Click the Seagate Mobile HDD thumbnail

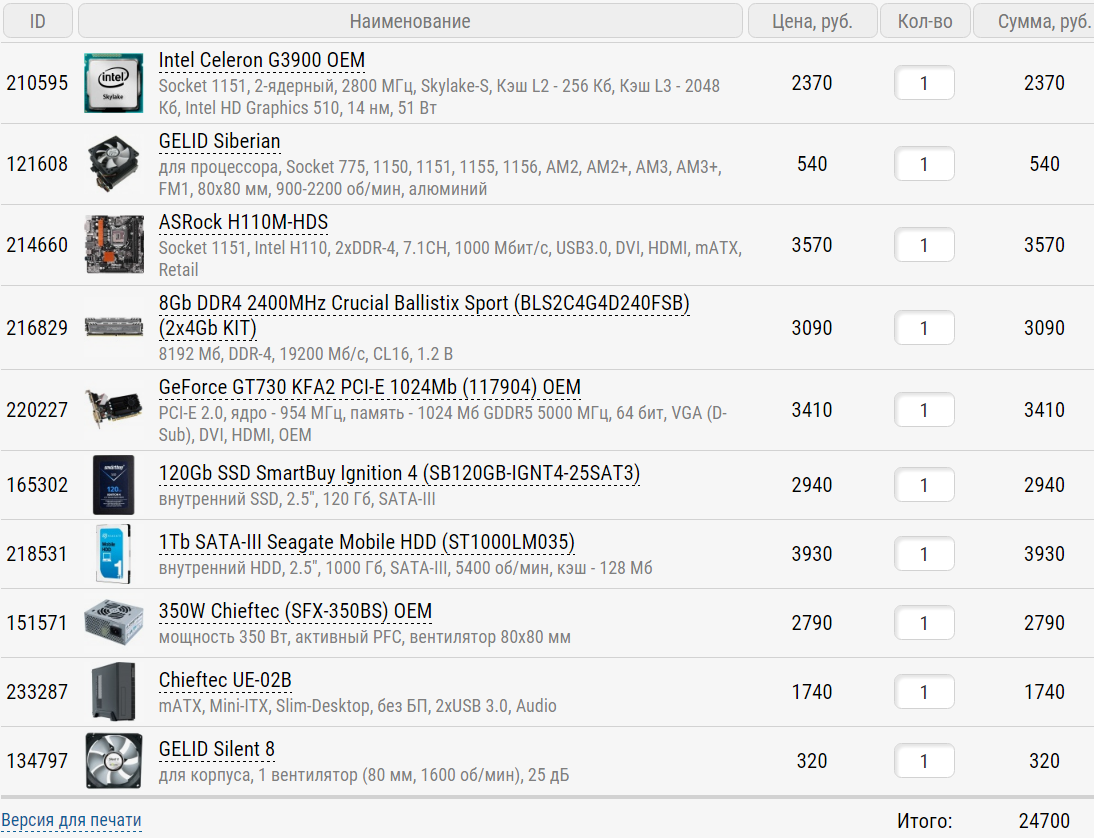114,554
